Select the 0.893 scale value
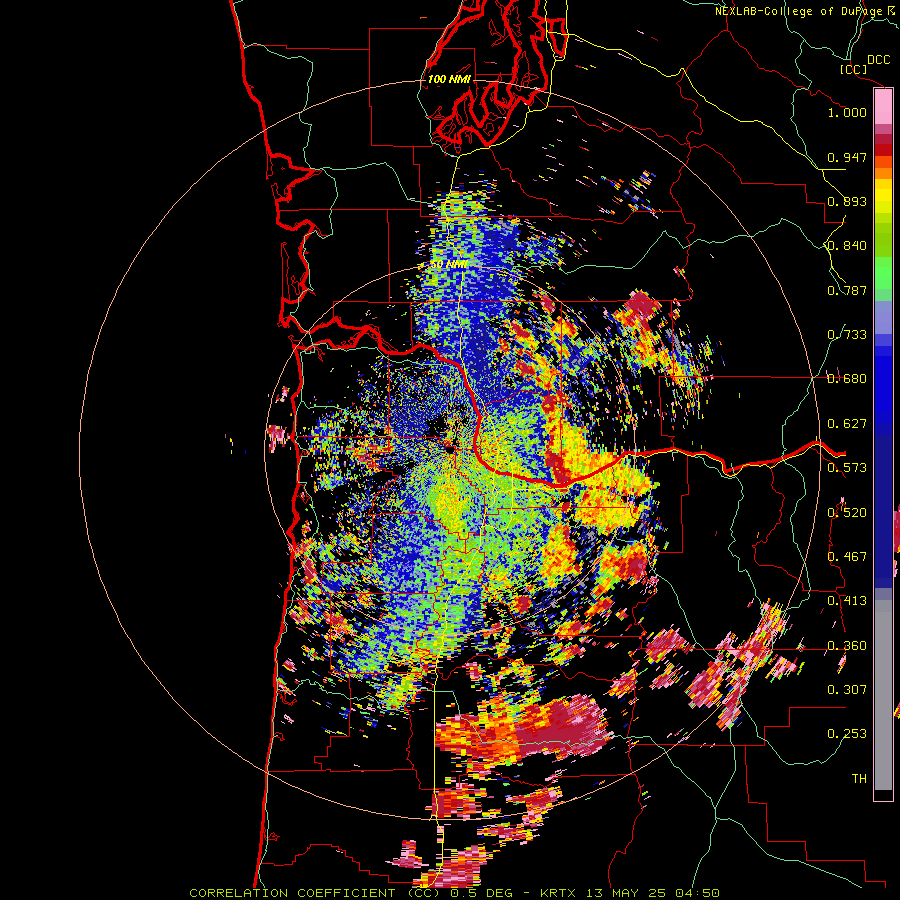900x900 pixels. 847,201
